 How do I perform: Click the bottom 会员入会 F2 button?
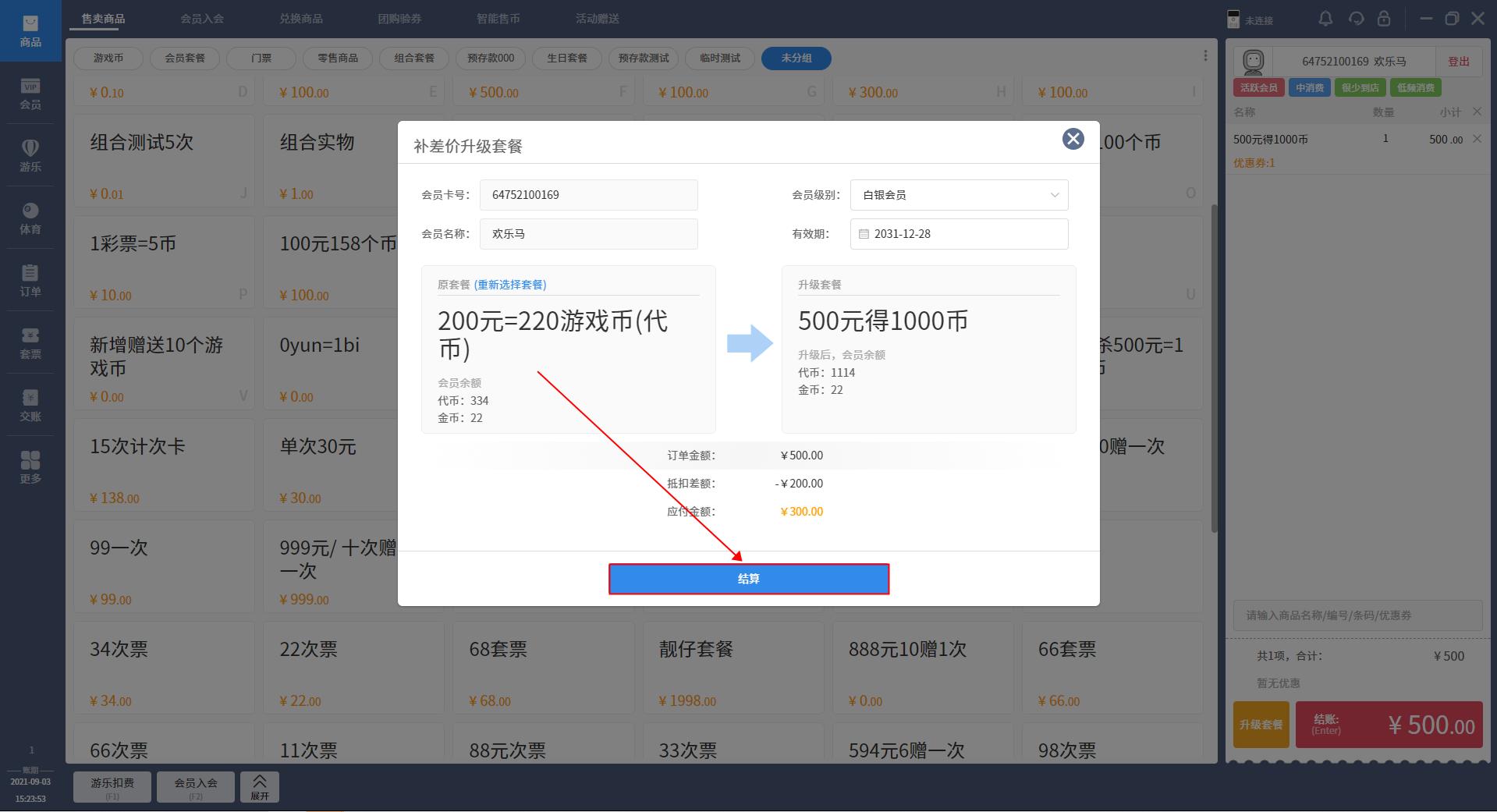click(x=196, y=787)
